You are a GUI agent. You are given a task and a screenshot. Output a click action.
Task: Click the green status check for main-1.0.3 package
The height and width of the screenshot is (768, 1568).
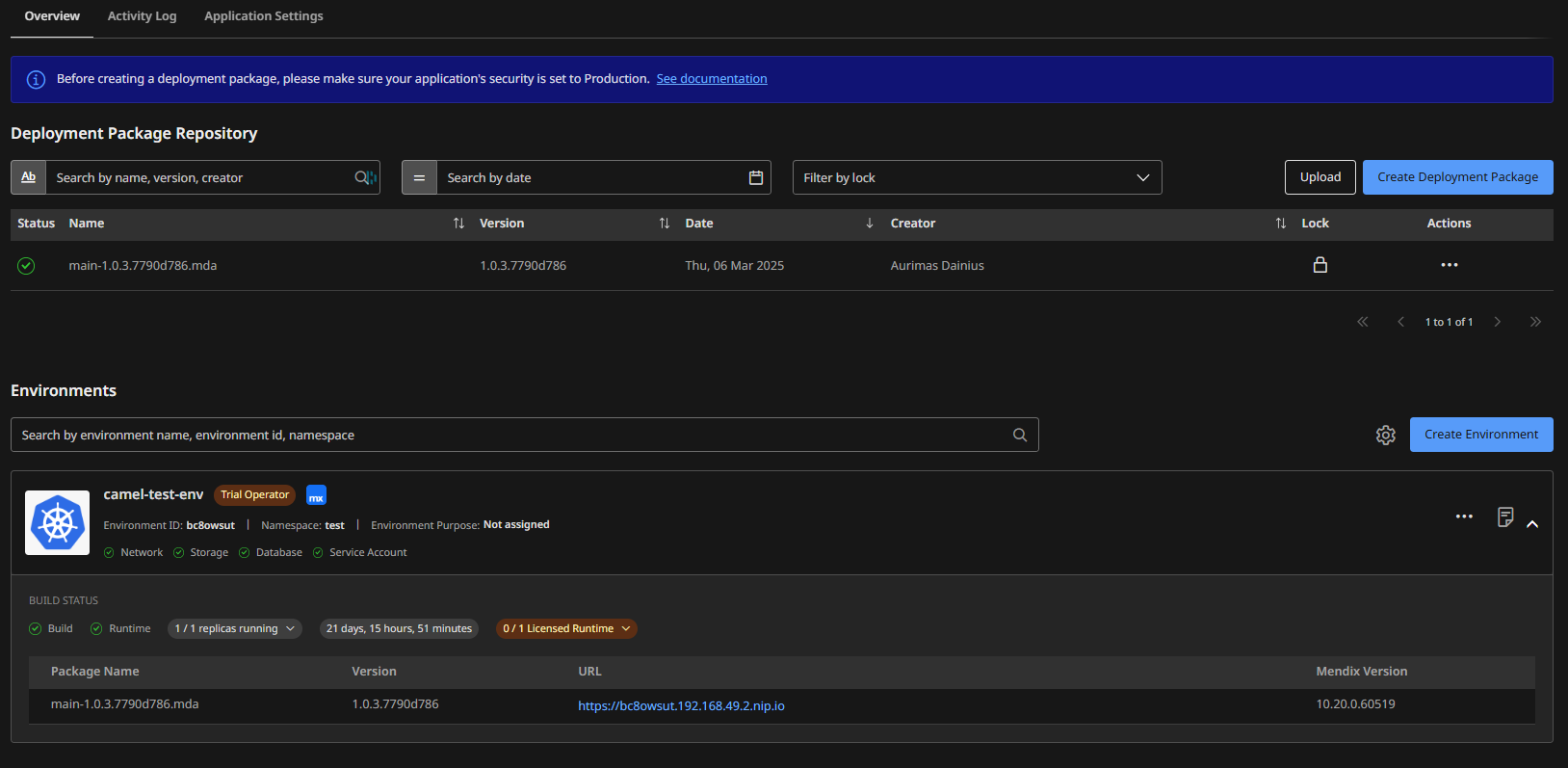[x=26, y=266]
